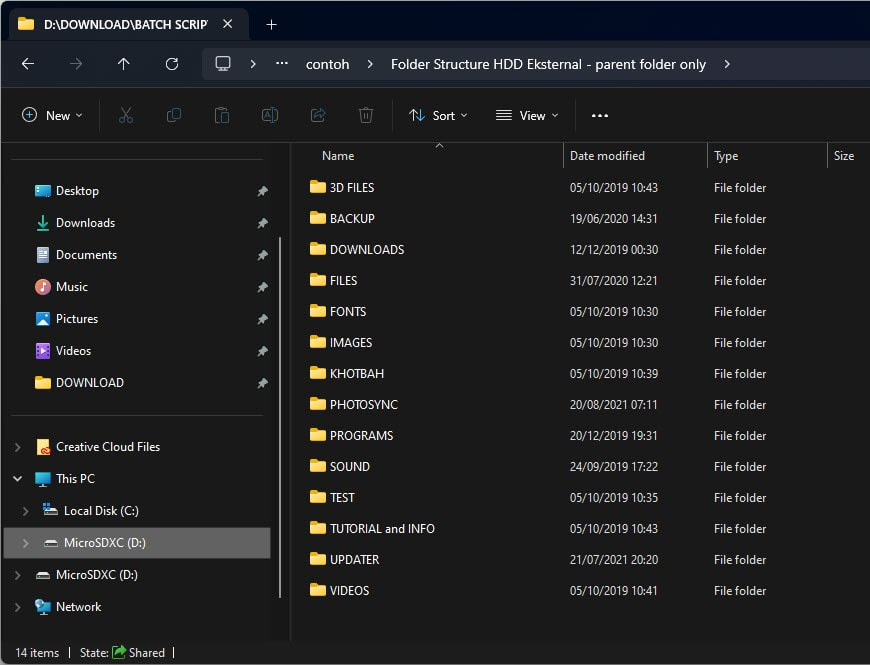
Task: Unpin Documents using its pin icon
Action: pos(262,256)
